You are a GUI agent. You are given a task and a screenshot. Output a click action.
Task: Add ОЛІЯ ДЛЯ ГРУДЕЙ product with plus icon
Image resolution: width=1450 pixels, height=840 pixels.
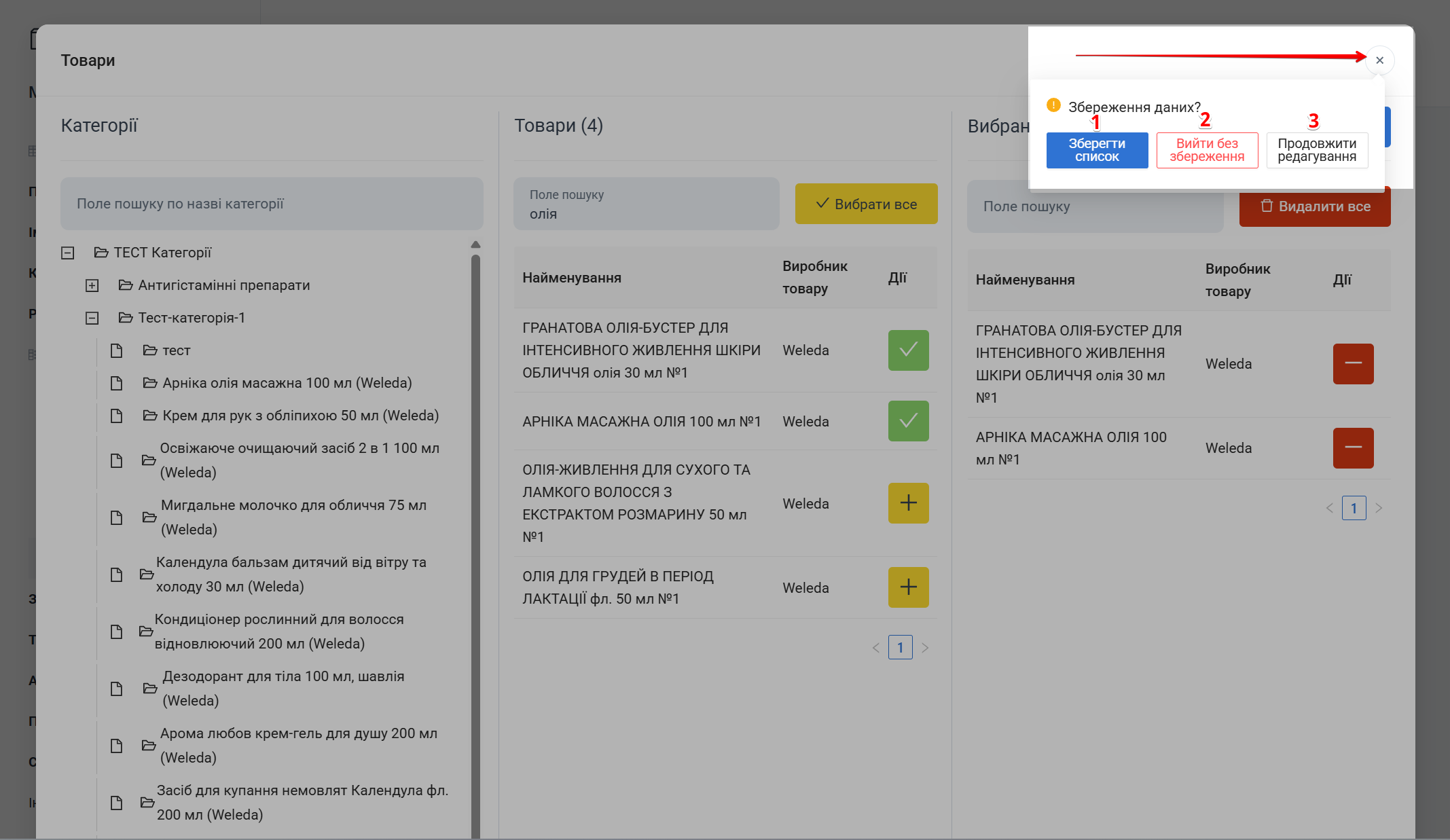pyautogui.click(x=908, y=587)
